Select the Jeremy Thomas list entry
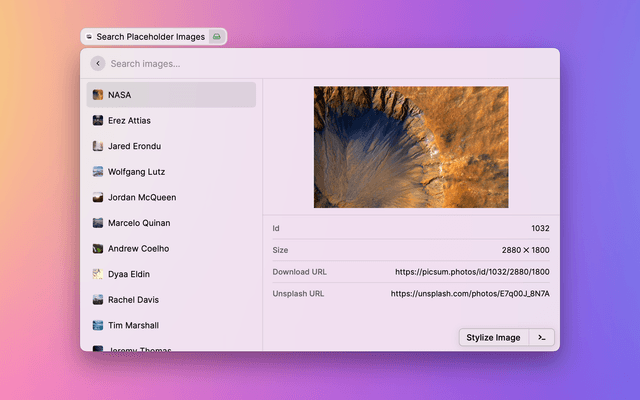This screenshot has width=640, height=400. [x=139, y=348]
